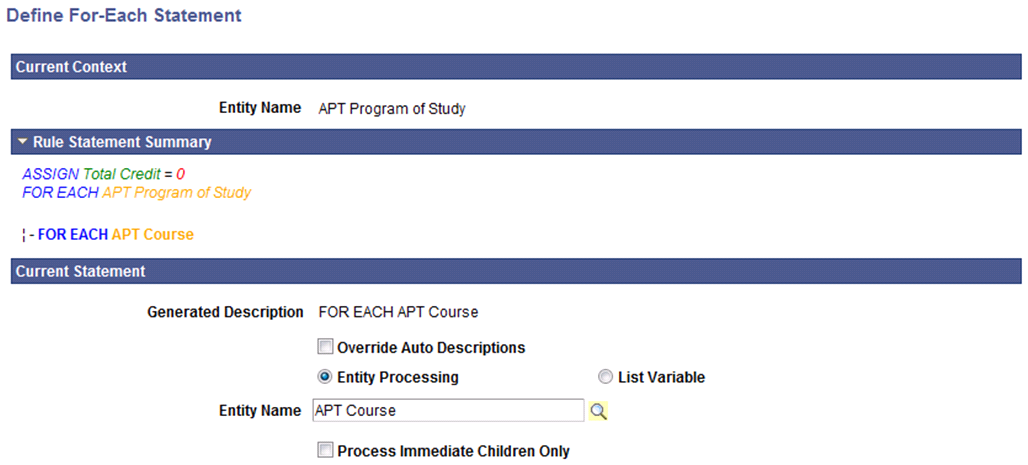Image resolution: width=1028 pixels, height=465 pixels.
Task: Enable Override Auto Descriptions checkbox
Action: tap(325, 347)
